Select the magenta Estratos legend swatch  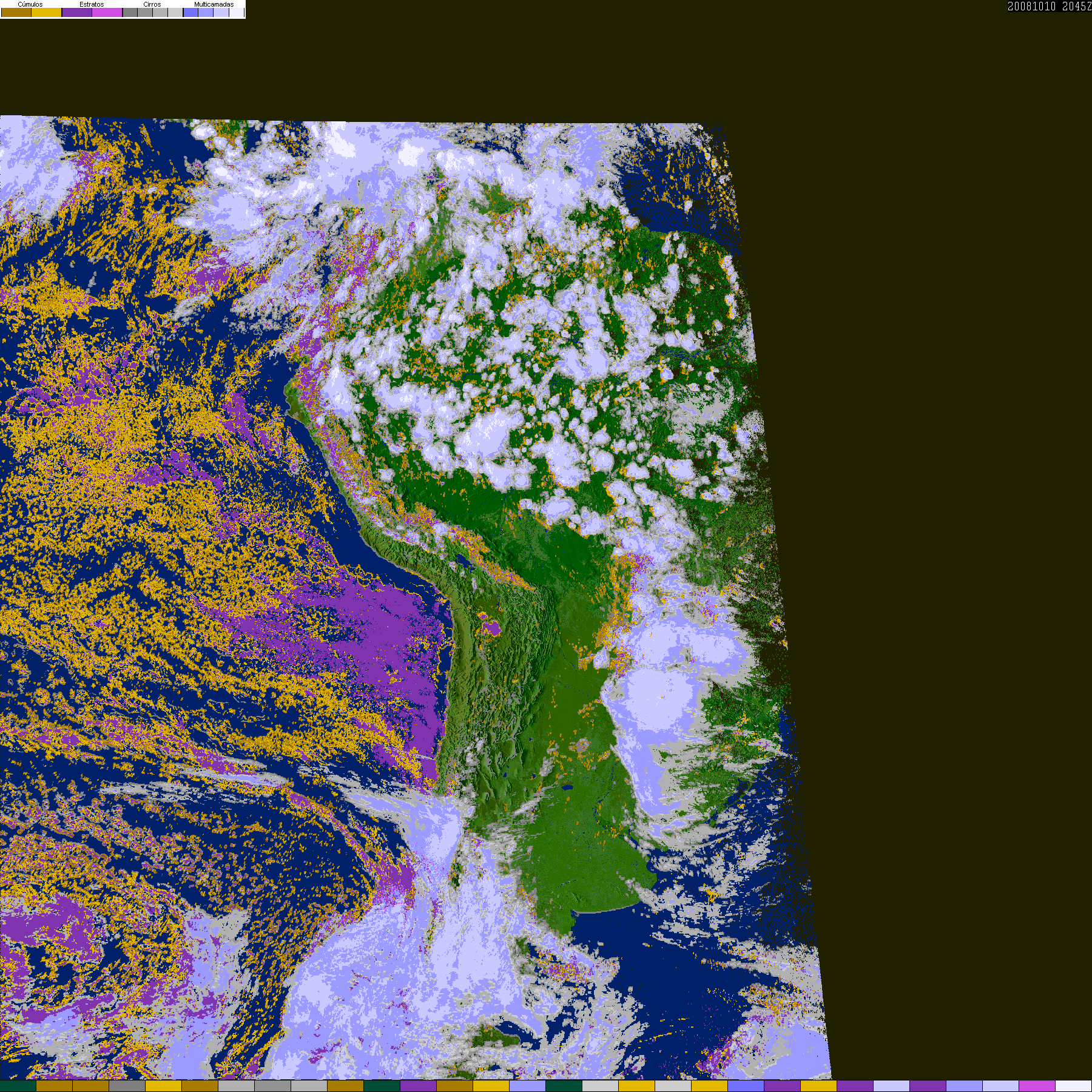107,12
